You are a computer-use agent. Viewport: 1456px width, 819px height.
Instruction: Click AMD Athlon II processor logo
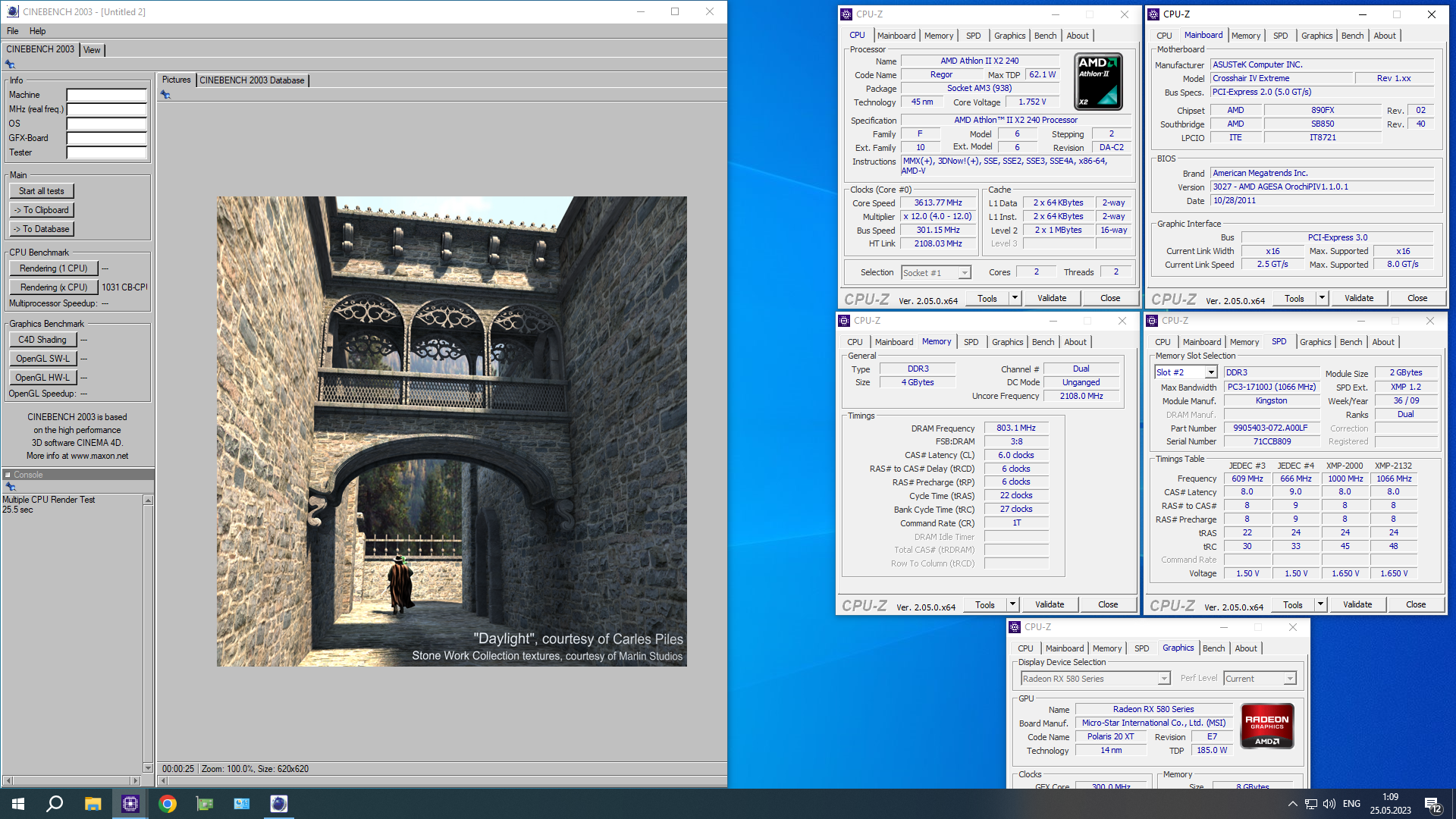click(x=1098, y=82)
